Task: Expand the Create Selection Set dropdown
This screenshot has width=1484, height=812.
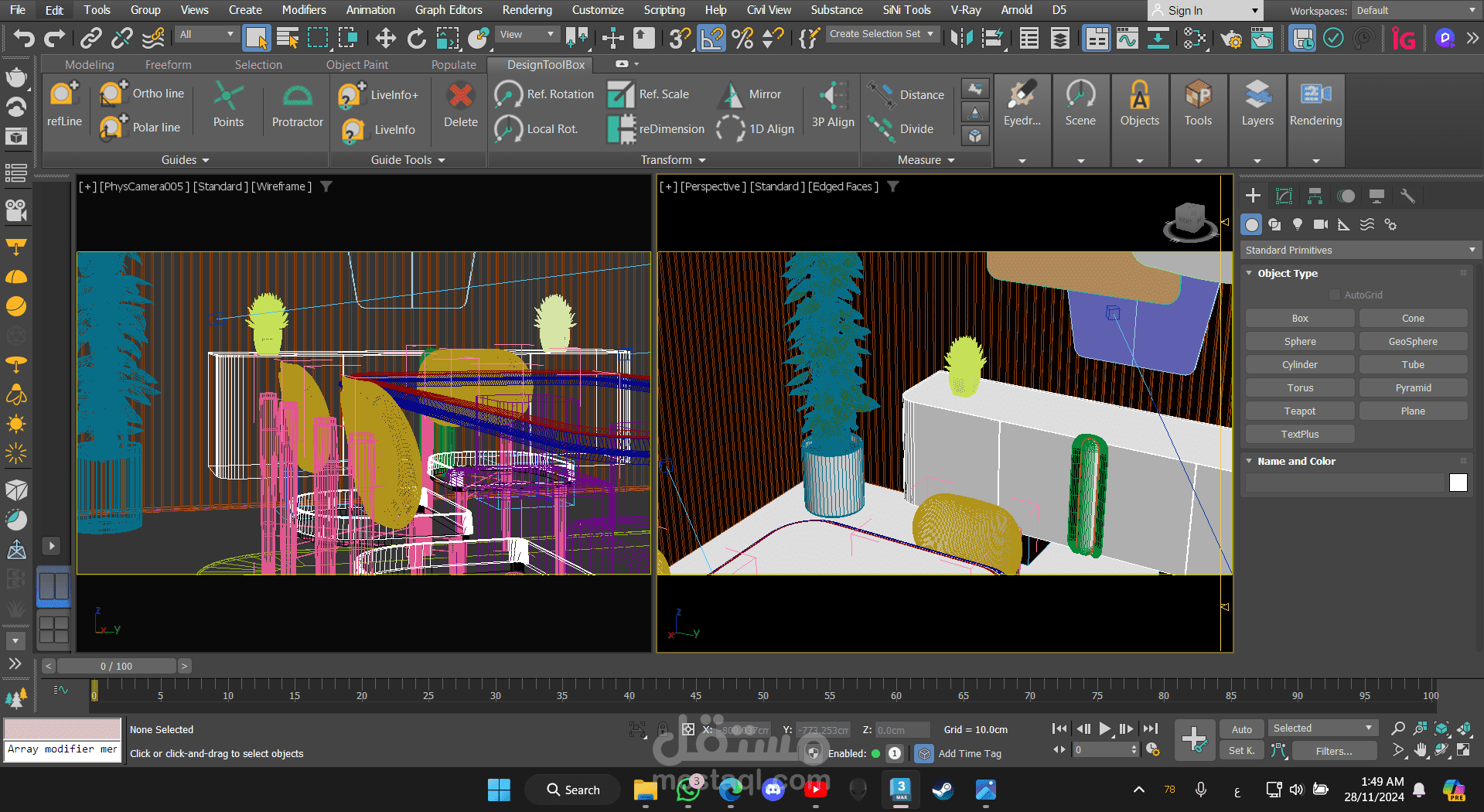Action: [x=930, y=34]
